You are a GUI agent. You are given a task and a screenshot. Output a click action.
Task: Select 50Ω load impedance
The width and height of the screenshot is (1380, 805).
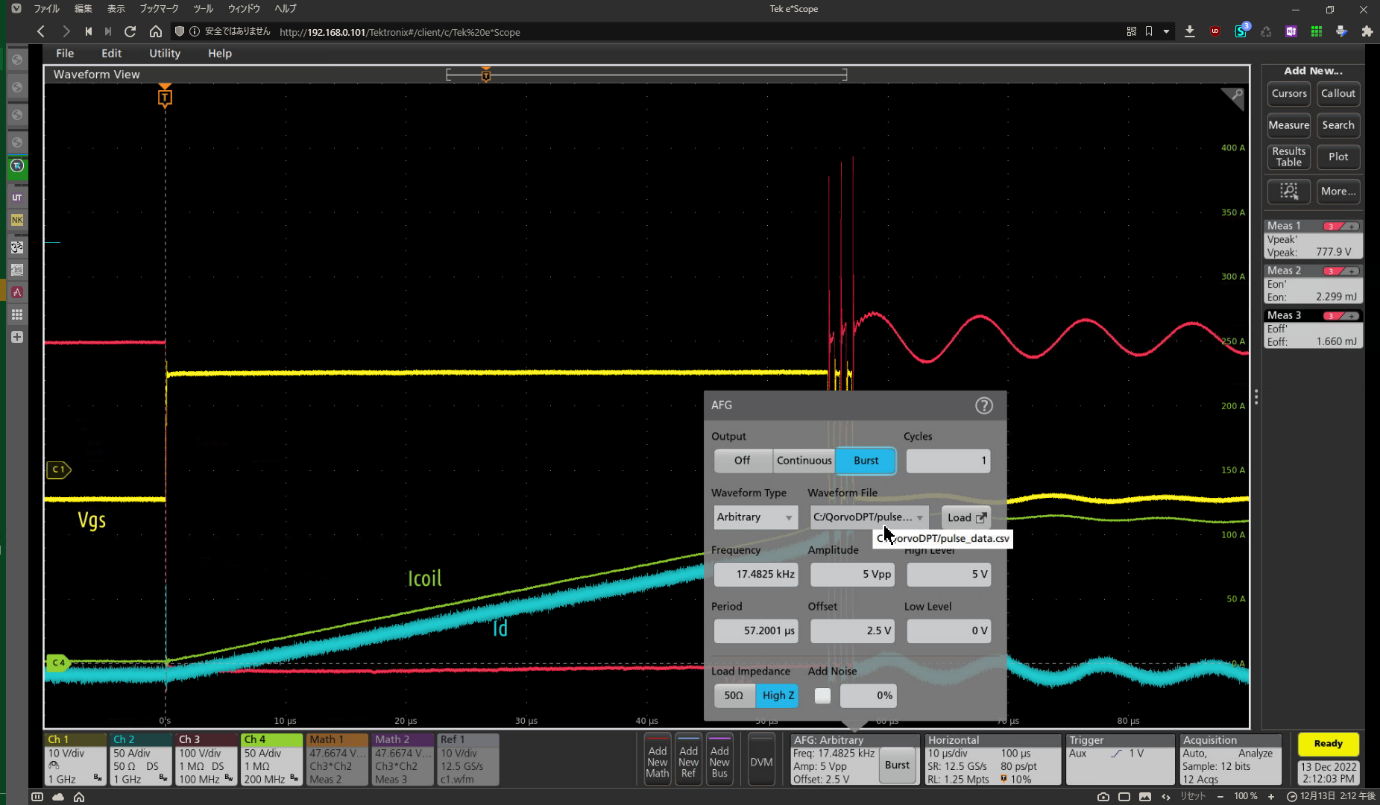(x=733, y=695)
